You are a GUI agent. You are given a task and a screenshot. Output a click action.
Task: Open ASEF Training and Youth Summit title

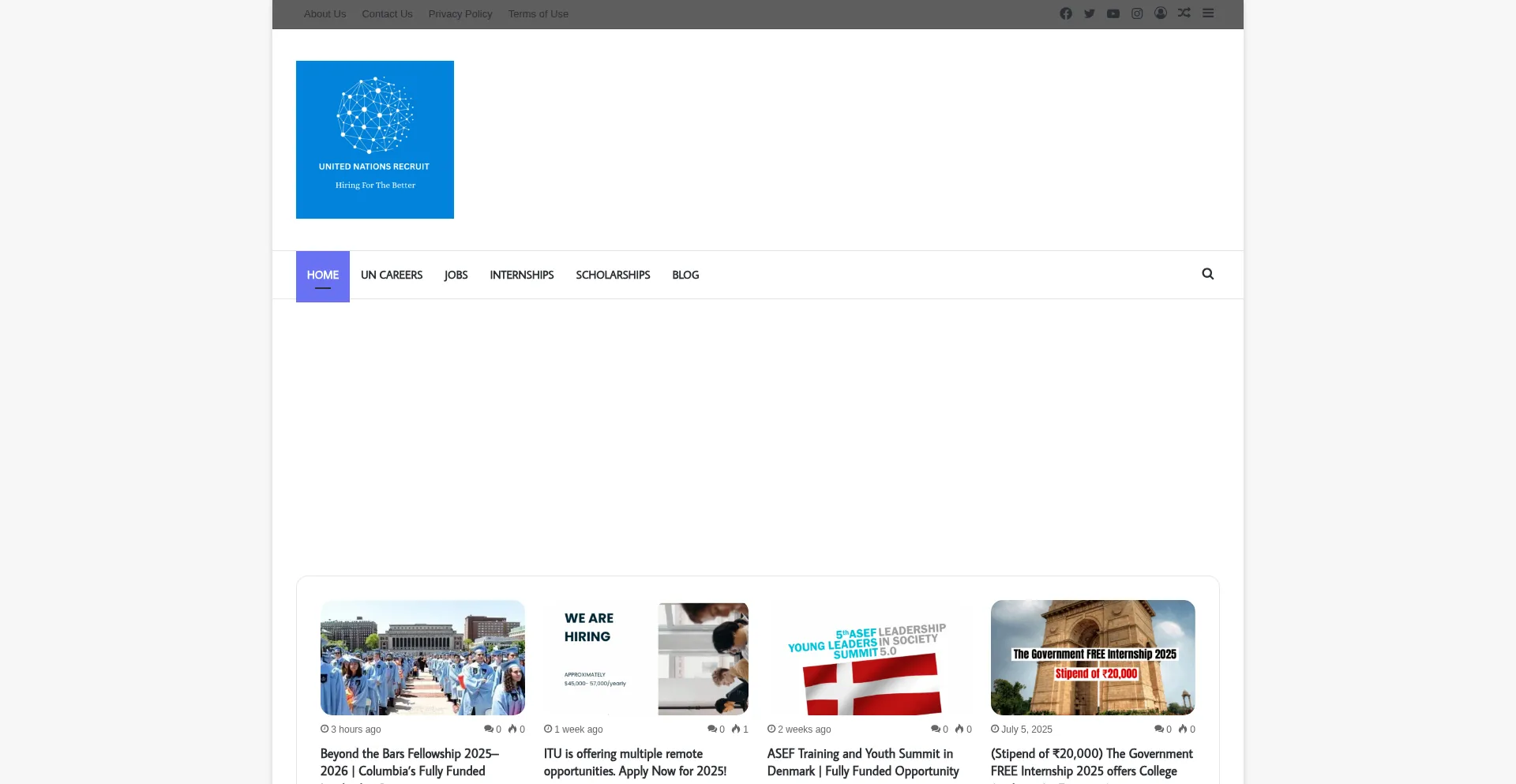coord(863,763)
